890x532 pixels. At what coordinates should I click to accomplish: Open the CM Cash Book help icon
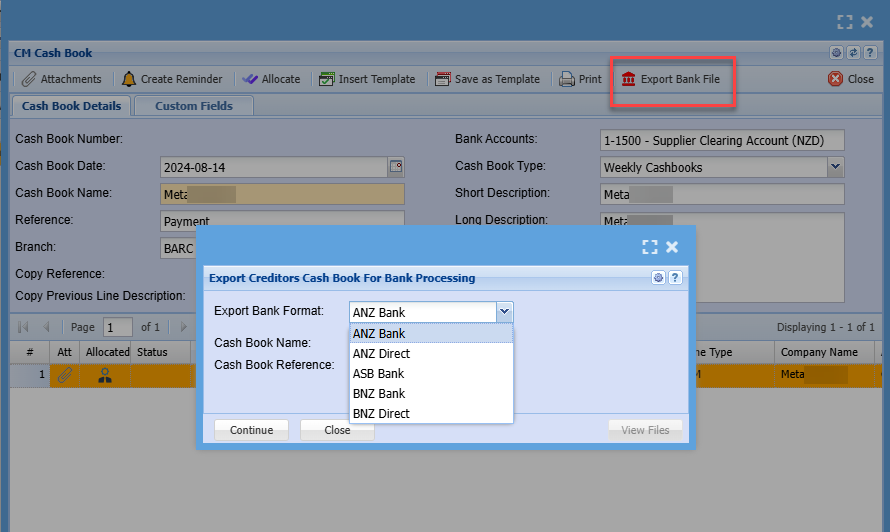tap(870, 53)
